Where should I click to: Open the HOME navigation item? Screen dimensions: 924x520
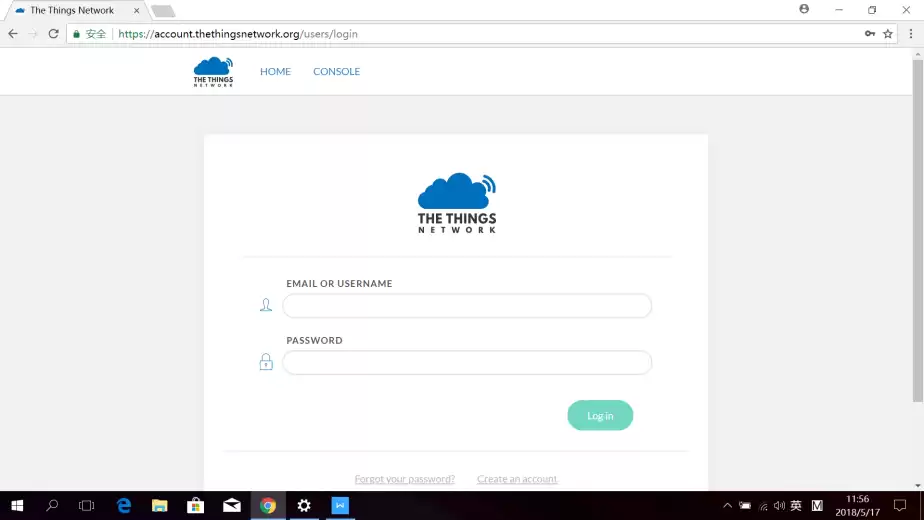(x=275, y=72)
